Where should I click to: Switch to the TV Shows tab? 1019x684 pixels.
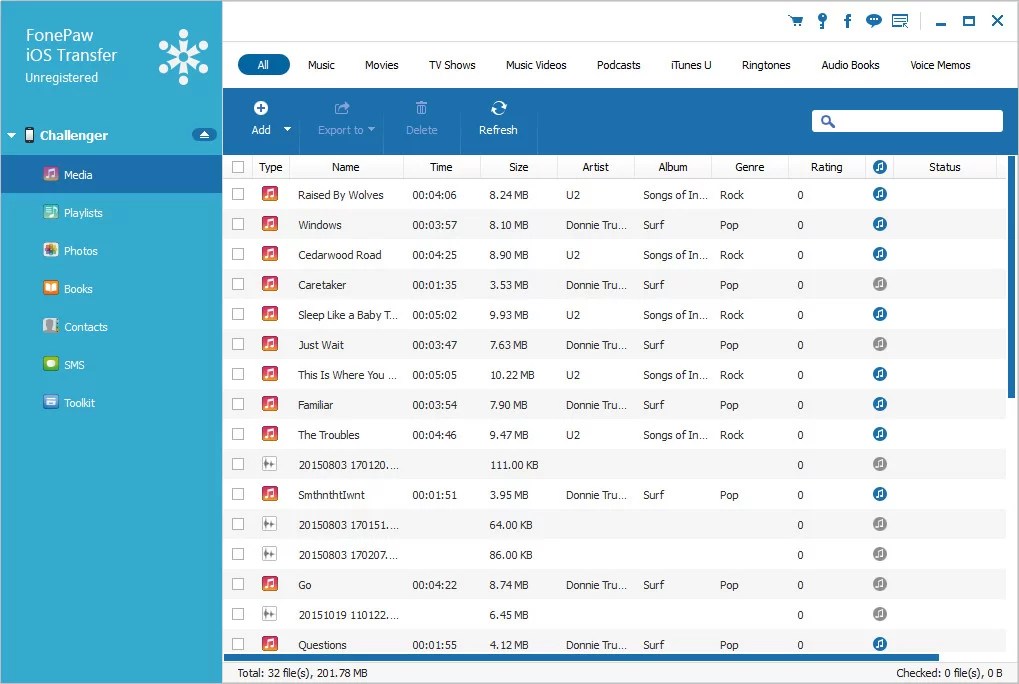pos(452,65)
